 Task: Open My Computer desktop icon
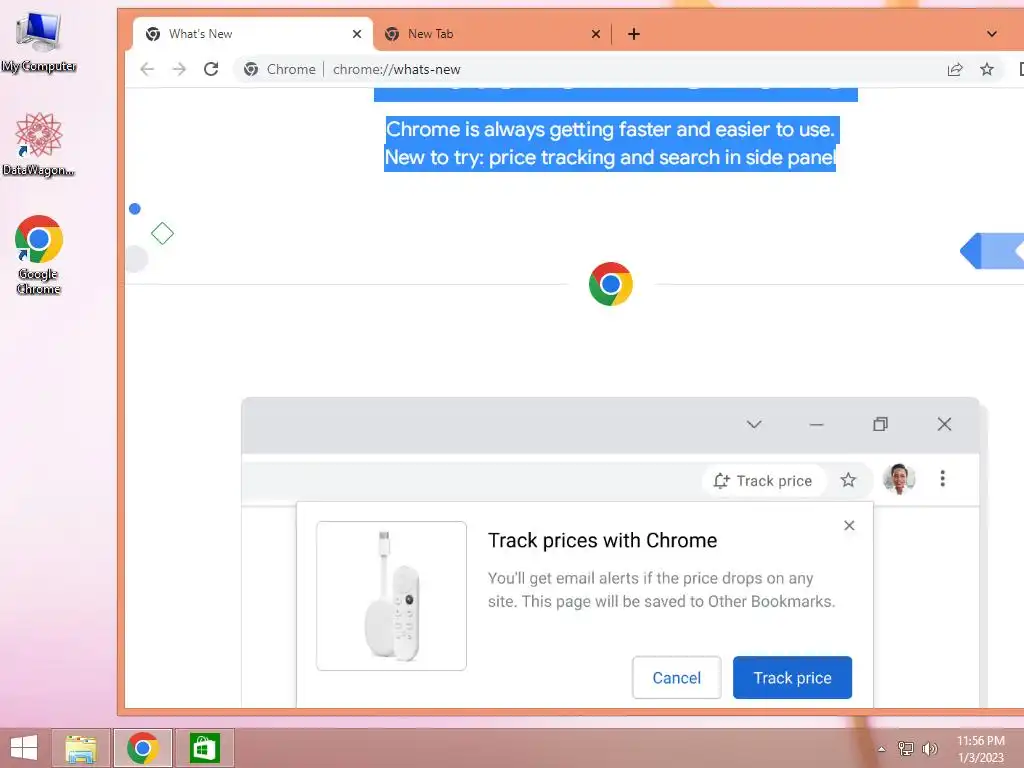point(39,40)
